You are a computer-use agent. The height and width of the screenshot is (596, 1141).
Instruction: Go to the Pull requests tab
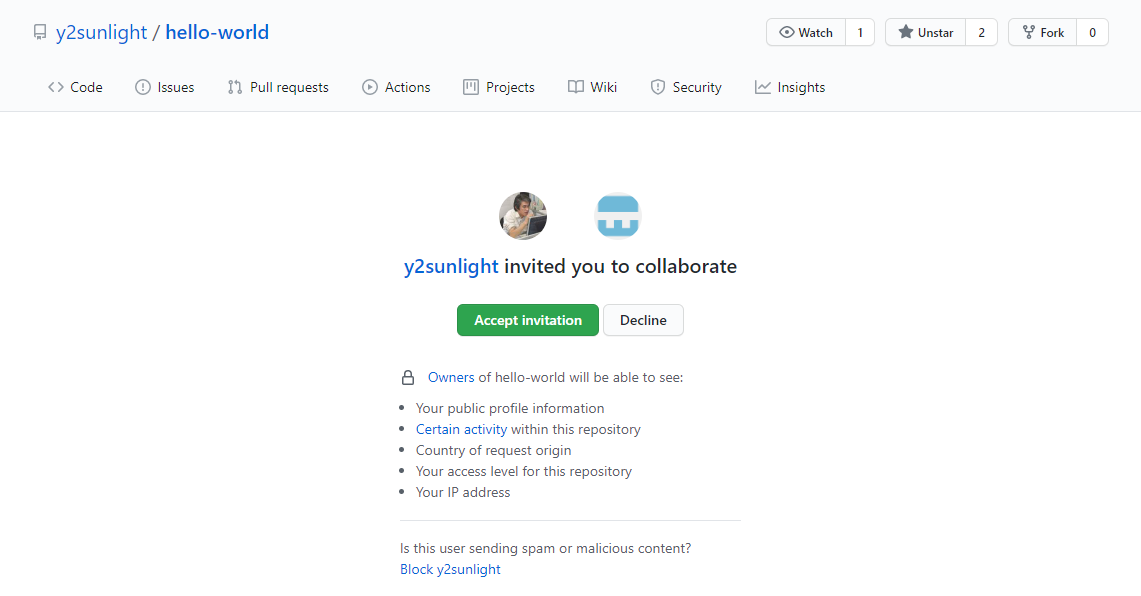pyautogui.click(x=278, y=88)
